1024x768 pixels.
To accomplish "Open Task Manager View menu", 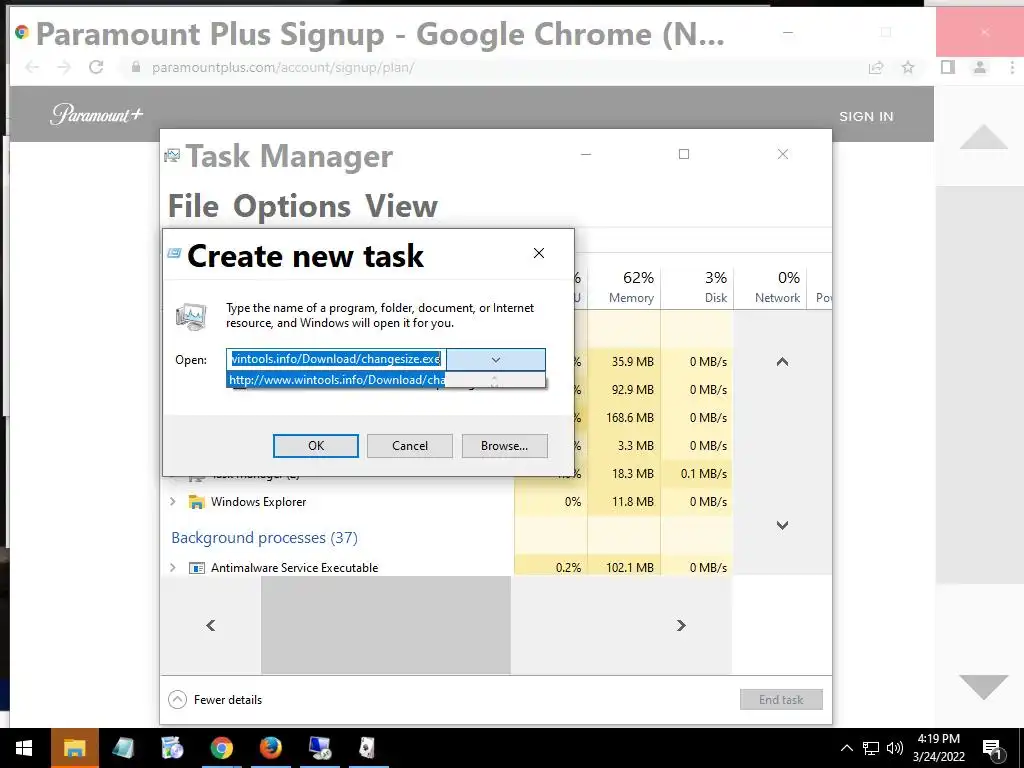I will [x=401, y=206].
